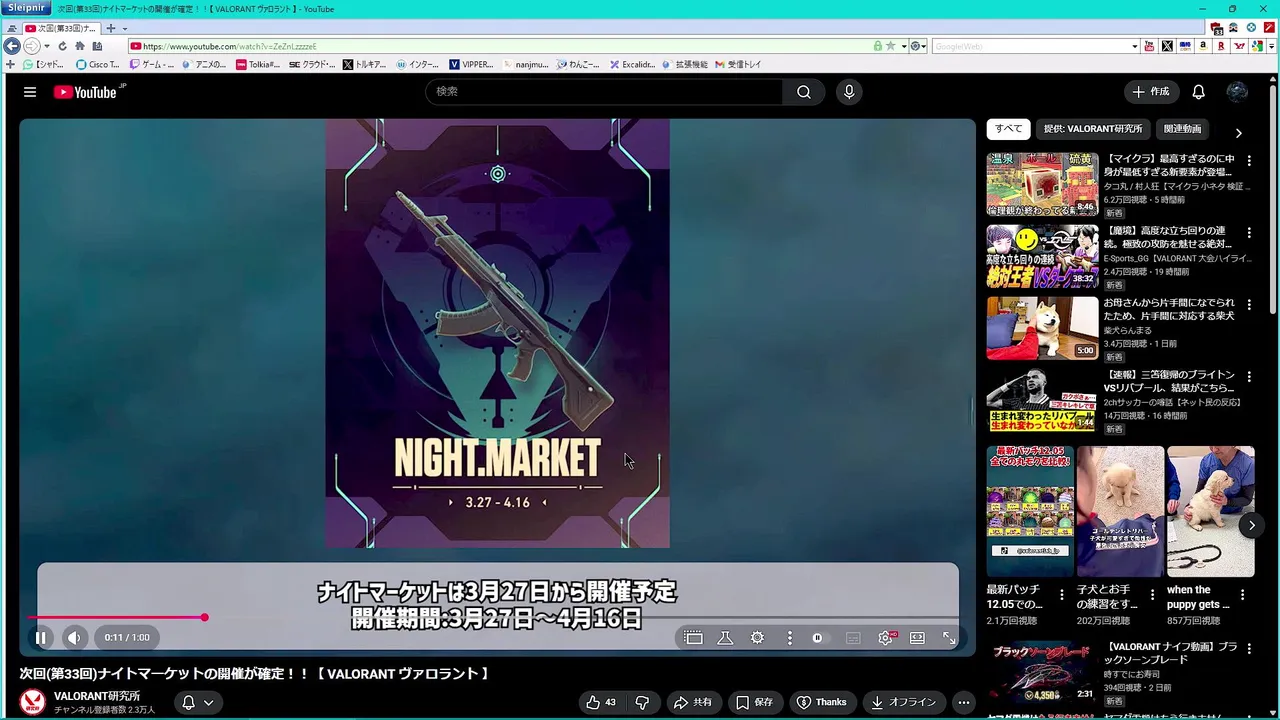Click the VALORANT研究所 channel avatar
1280x720 pixels.
(33, 702)
